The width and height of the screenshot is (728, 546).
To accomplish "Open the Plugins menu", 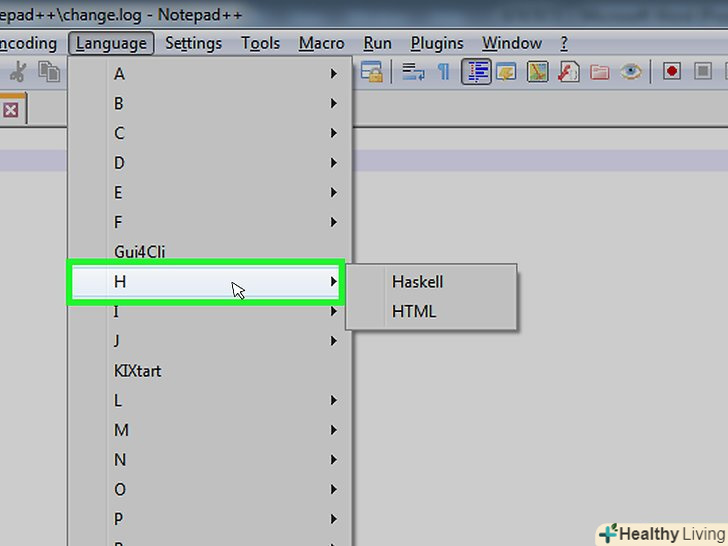I will pyautogui.click(x=437, y=43).
